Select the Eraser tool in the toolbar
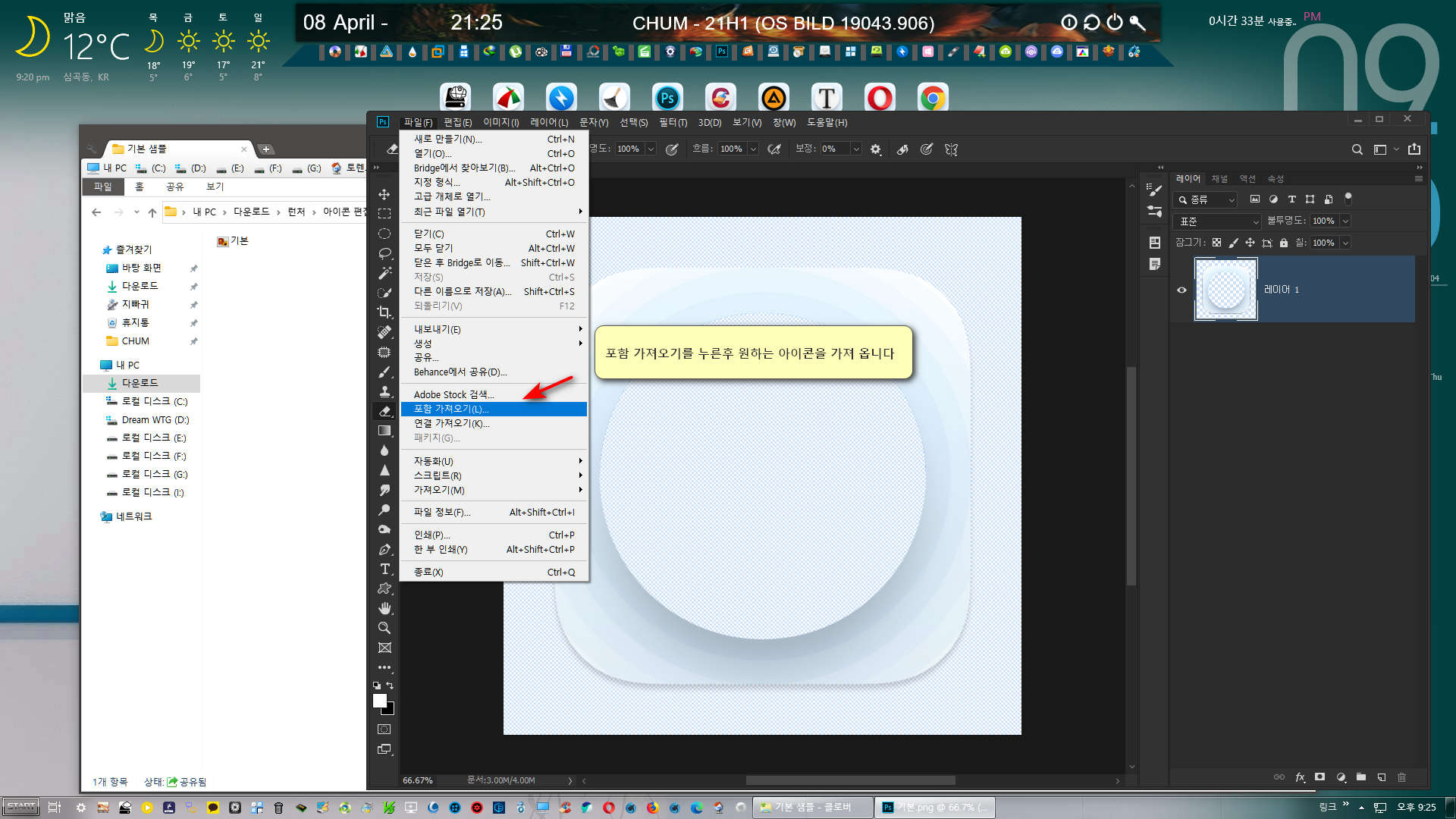This screenshot has height=819, width=1456. tap(384, 411)
